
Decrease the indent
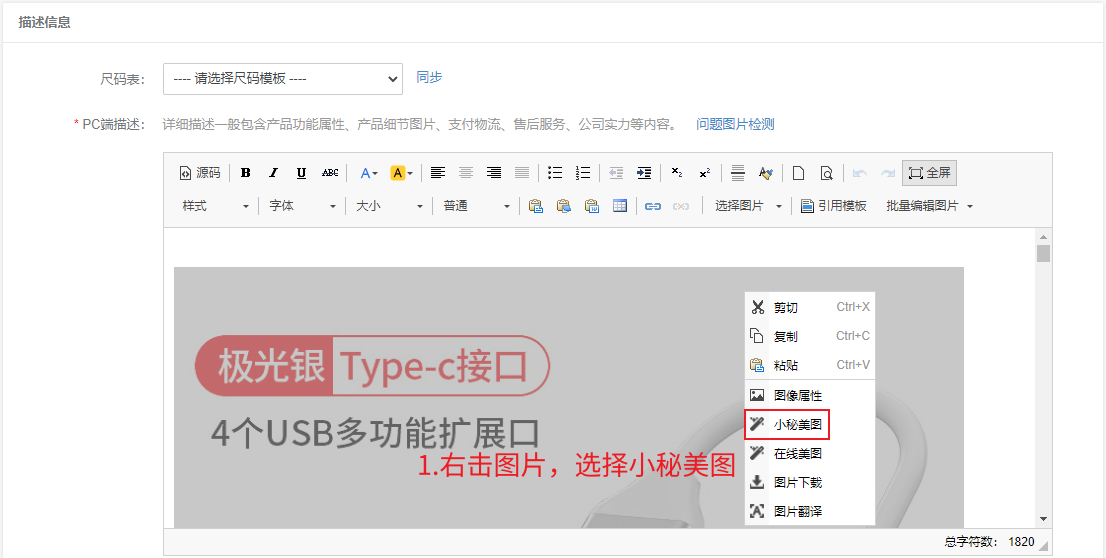[616, 173]
